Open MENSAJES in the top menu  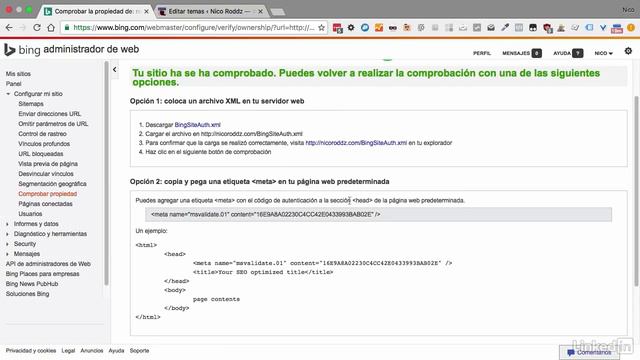click(522, 53)
